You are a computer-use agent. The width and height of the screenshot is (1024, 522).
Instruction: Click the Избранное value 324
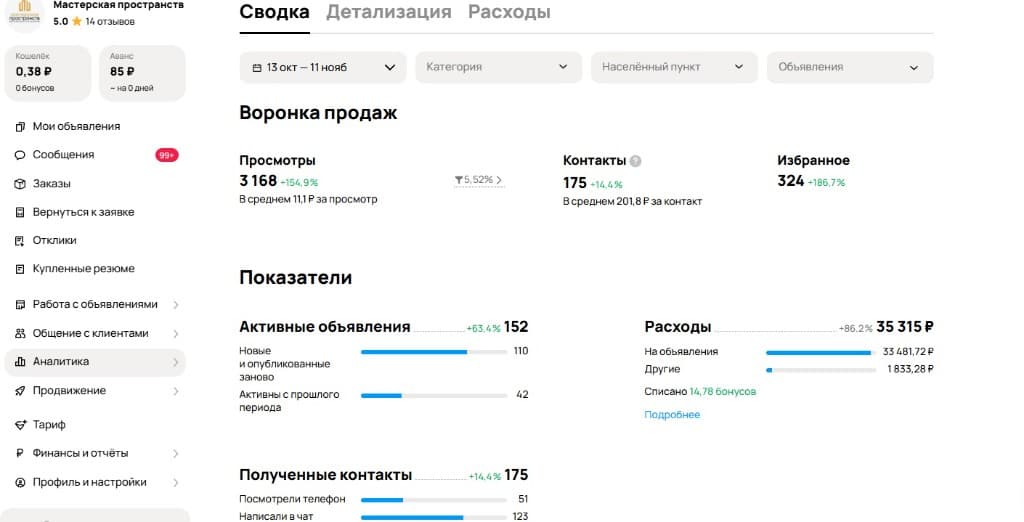[x=790, y=181]
